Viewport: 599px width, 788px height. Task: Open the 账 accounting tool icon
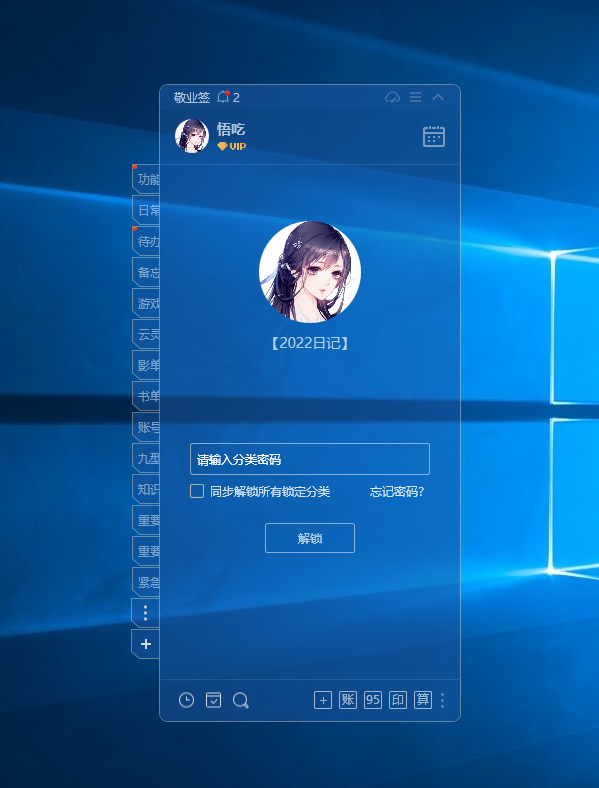click(x=348, y=700)
